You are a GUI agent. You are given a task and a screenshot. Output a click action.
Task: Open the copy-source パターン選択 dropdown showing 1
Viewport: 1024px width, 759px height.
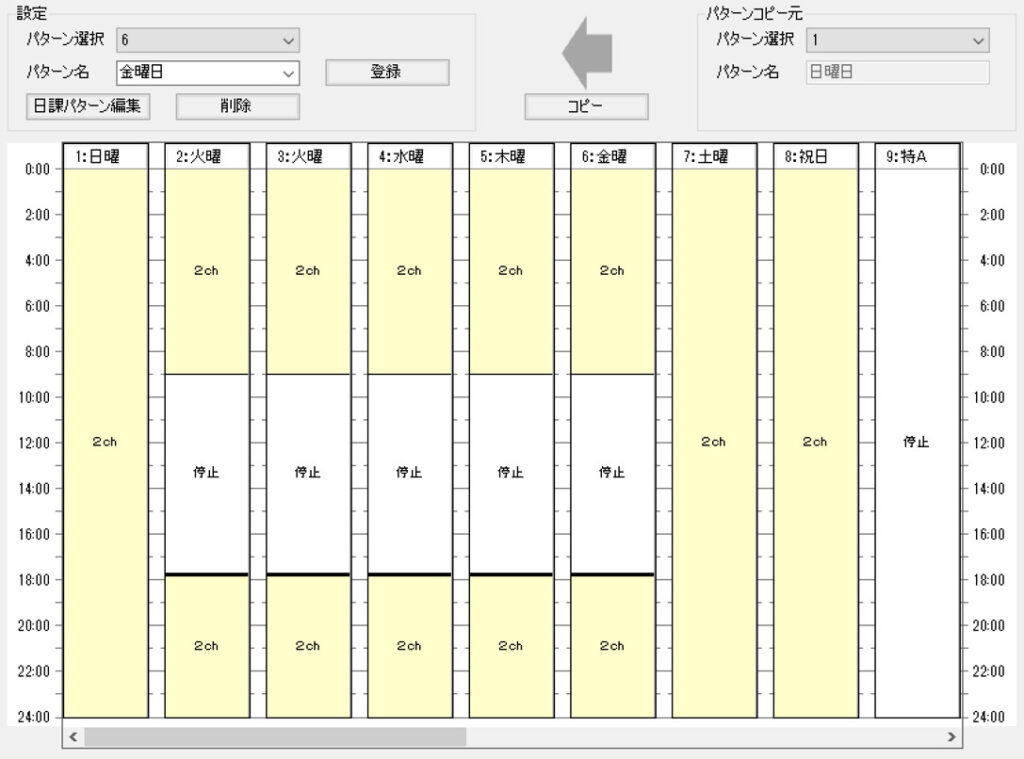978,40
